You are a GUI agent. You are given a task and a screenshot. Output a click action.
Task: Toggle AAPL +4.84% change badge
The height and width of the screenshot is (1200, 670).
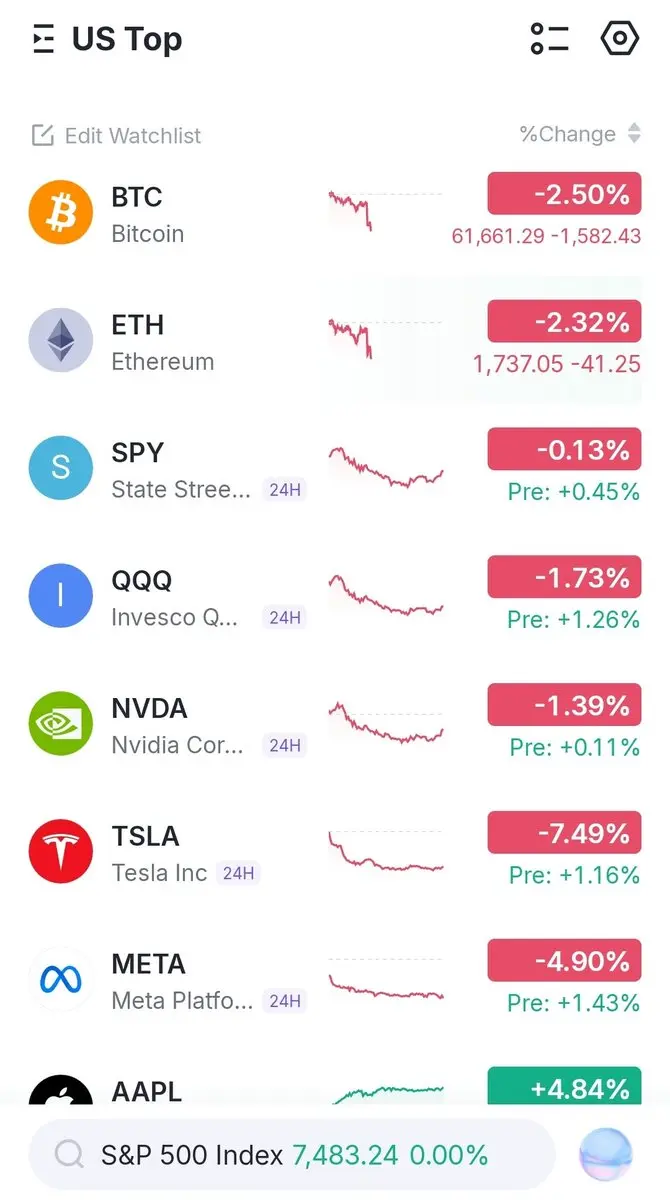click(564, 1087)
